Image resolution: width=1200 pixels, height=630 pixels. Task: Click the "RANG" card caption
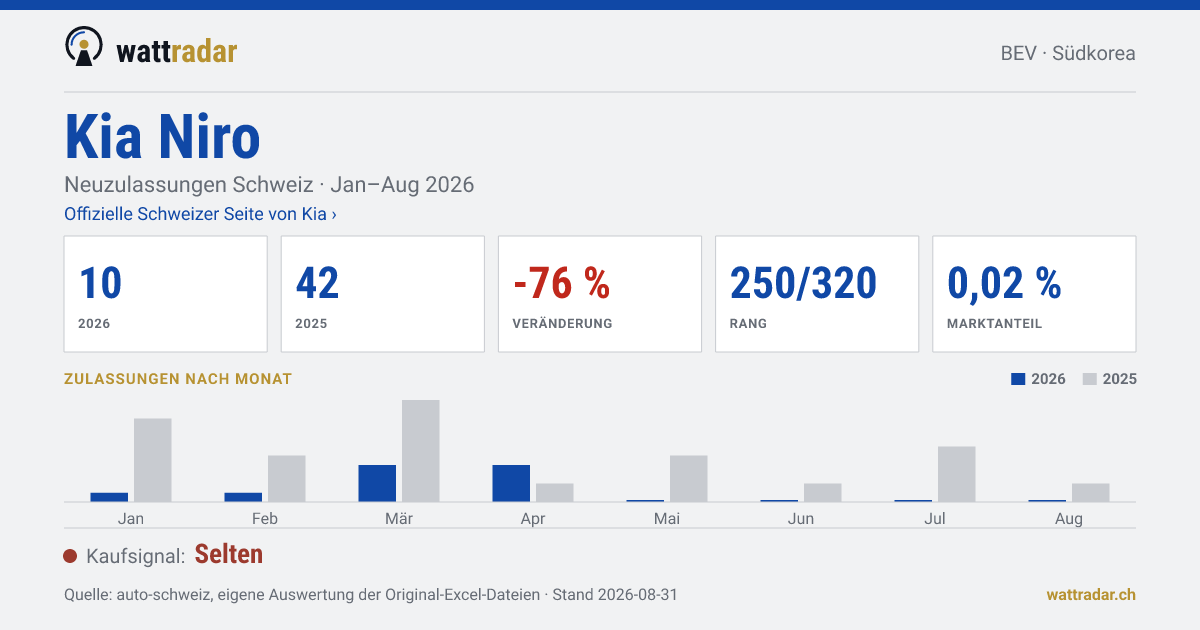pos(748,324)
